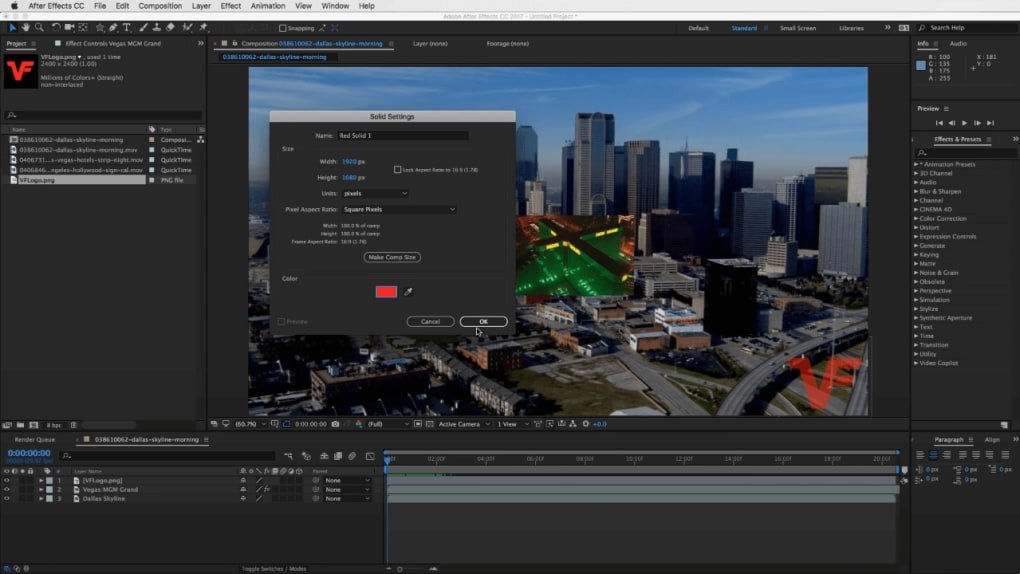
Task: Select the Hand tool in the toolbar
Action: coord(26,28)
